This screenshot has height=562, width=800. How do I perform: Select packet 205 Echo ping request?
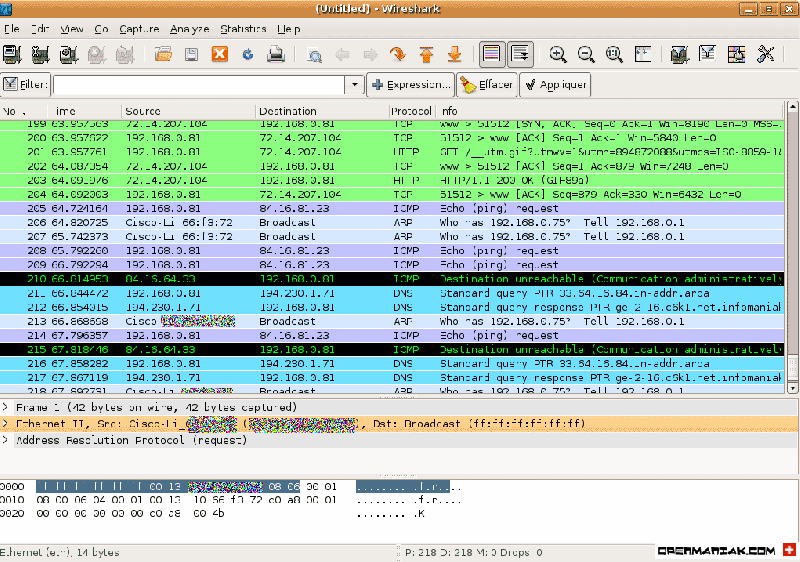pos(392,209)
